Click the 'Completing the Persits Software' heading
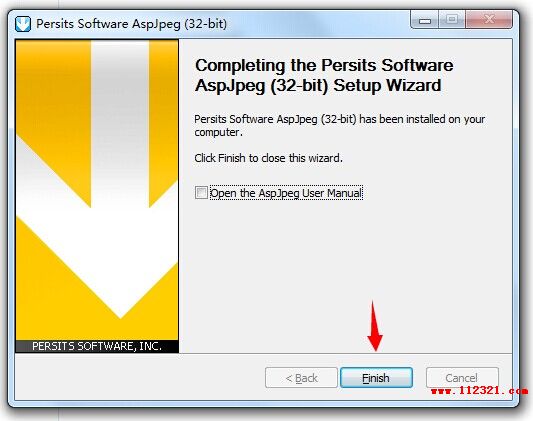Screen dimensions: 533x421 point(324,65)
